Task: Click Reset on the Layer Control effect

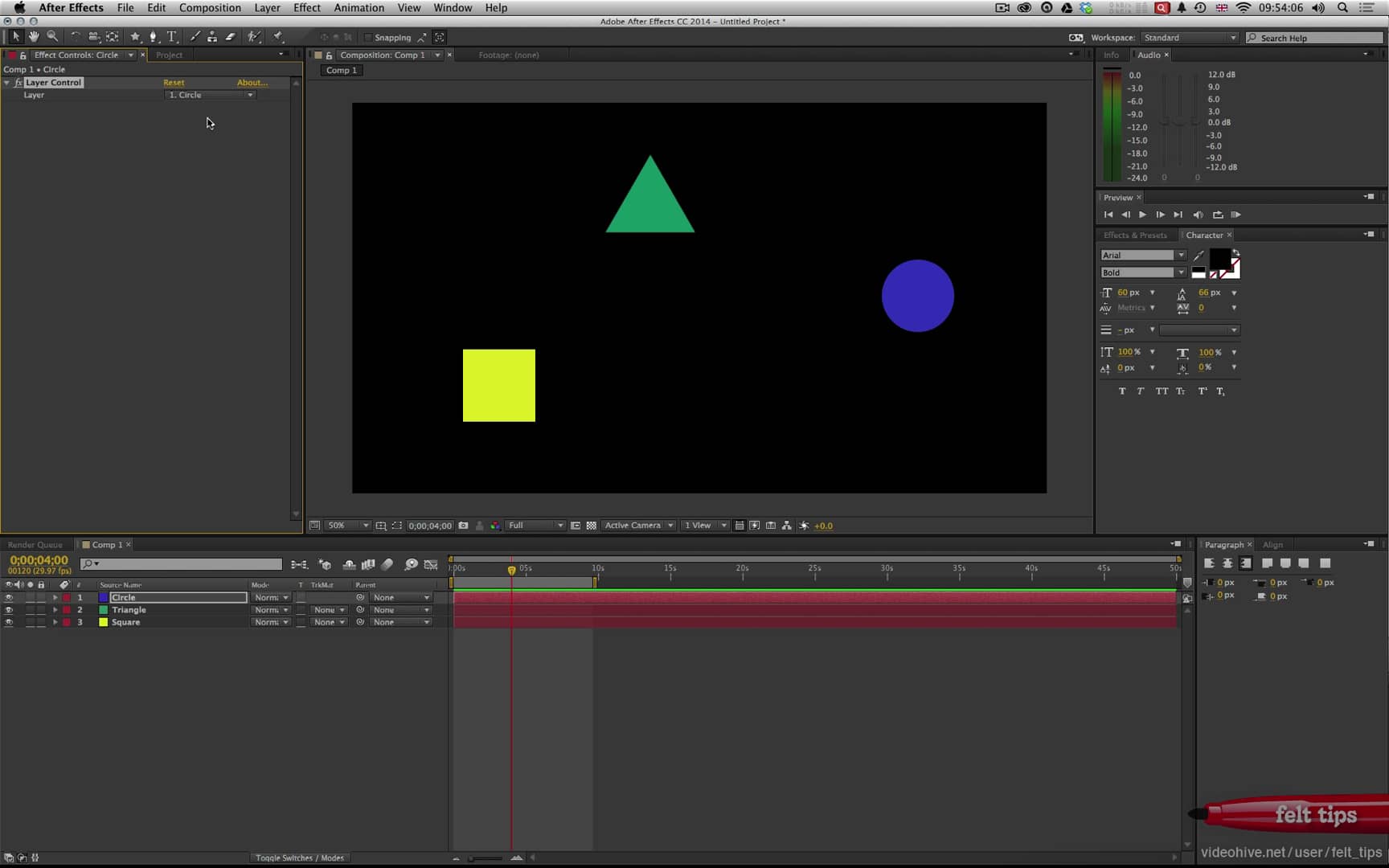Action: (x=174, y=82)
